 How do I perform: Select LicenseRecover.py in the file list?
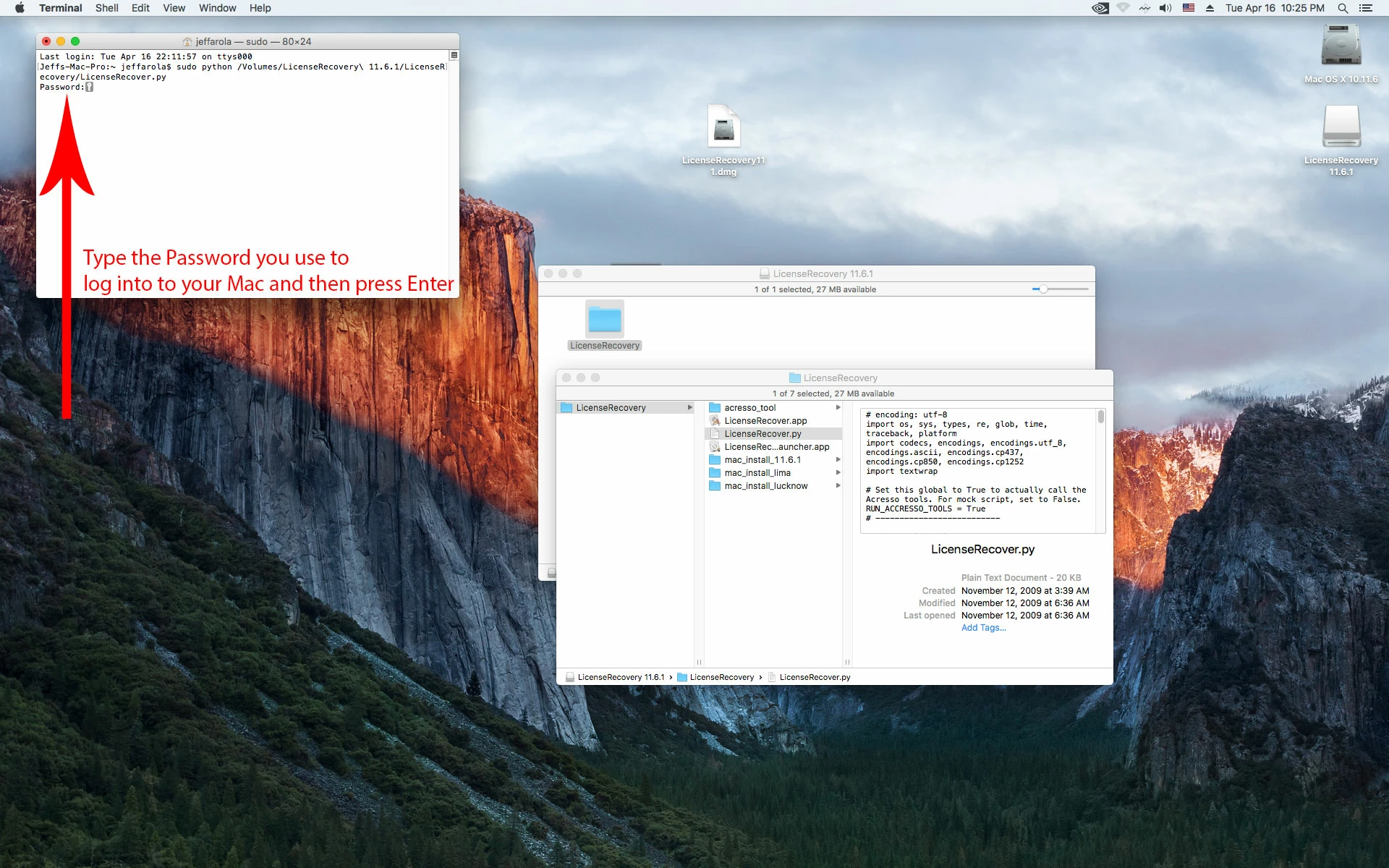click(x=763, y=434)
